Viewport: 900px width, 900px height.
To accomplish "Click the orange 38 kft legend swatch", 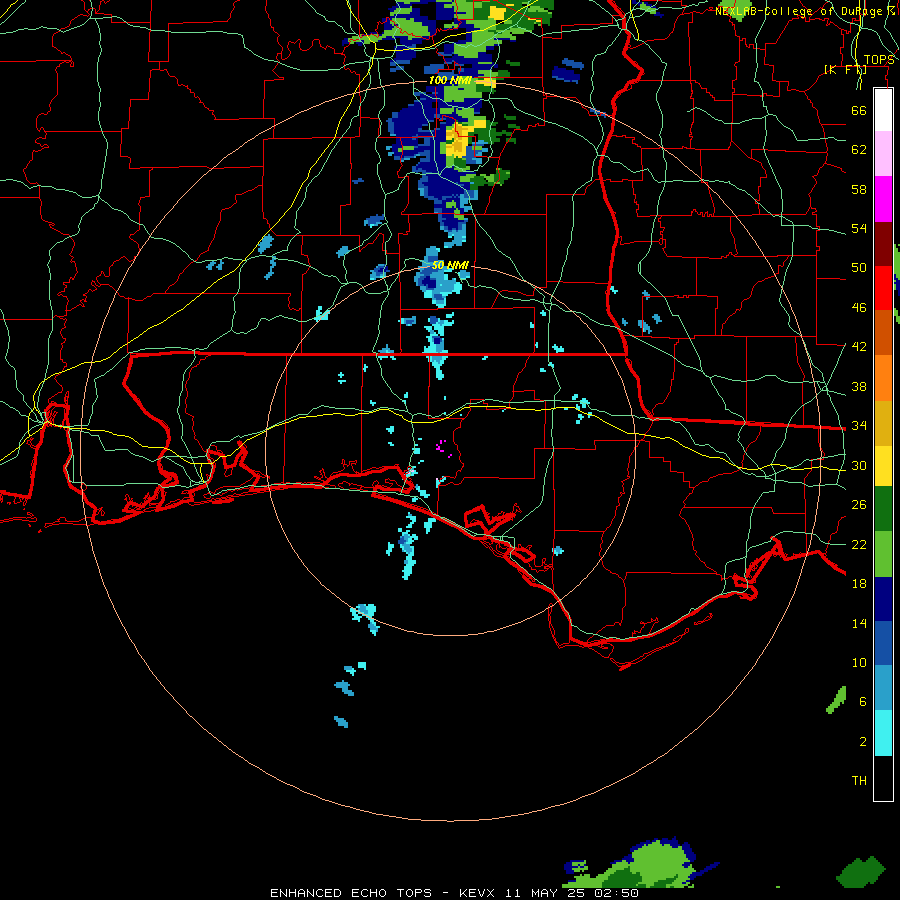I will (x=883, y=377).
